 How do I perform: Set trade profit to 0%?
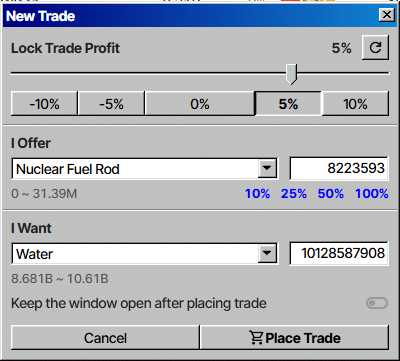(200, 104)
